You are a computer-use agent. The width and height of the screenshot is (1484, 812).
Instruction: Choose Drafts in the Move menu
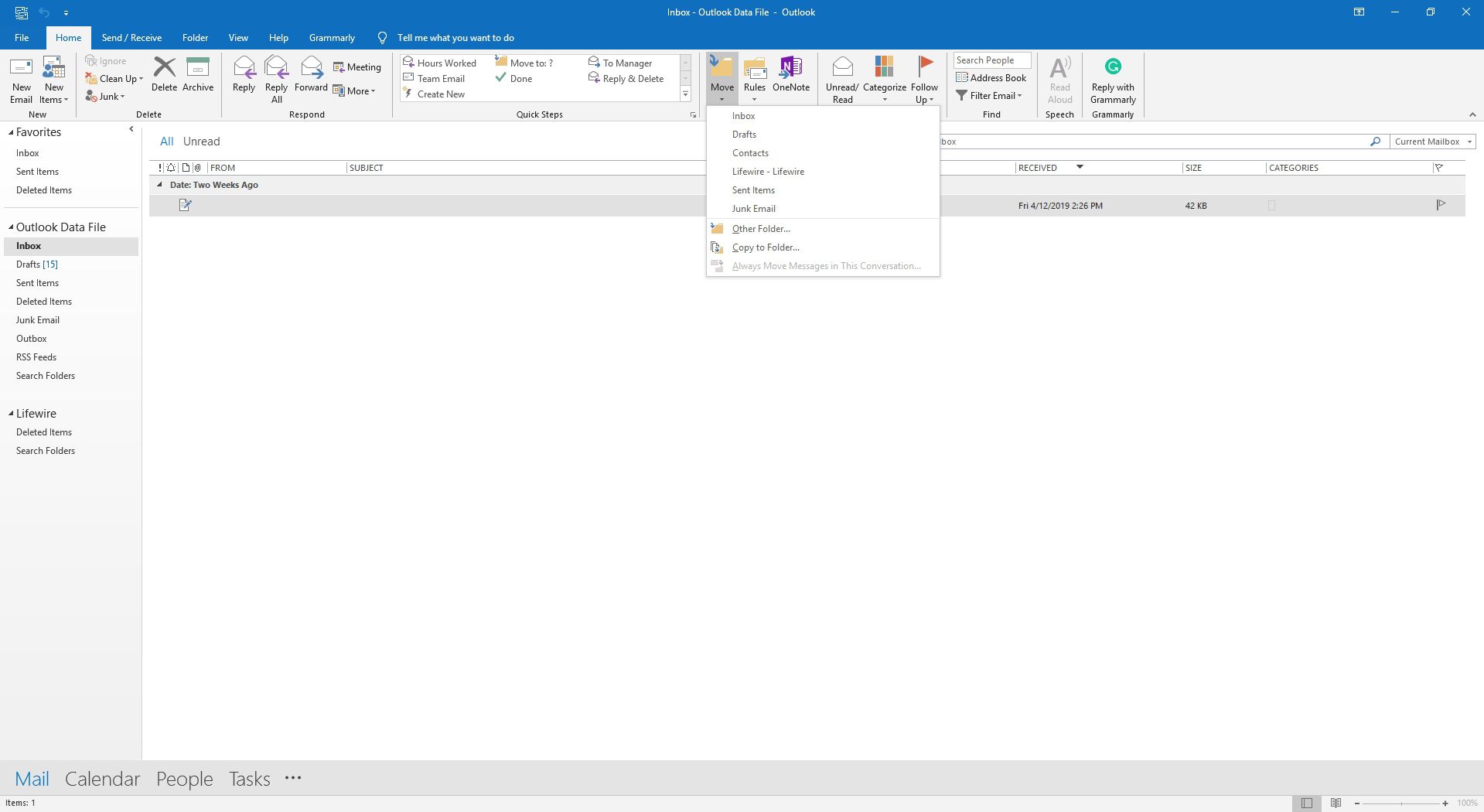point(823,135)
